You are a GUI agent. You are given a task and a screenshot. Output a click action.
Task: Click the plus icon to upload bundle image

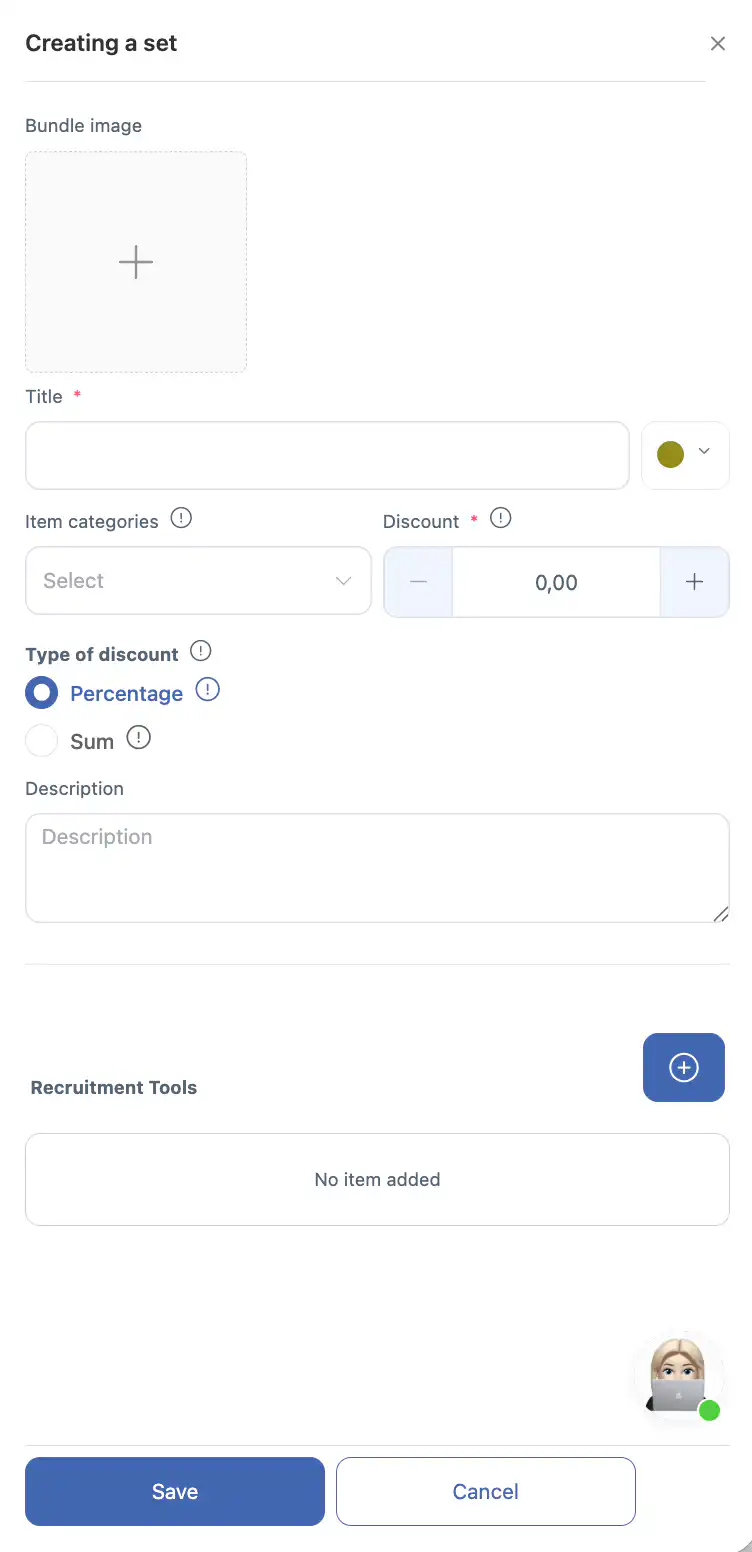click(136, 262)
